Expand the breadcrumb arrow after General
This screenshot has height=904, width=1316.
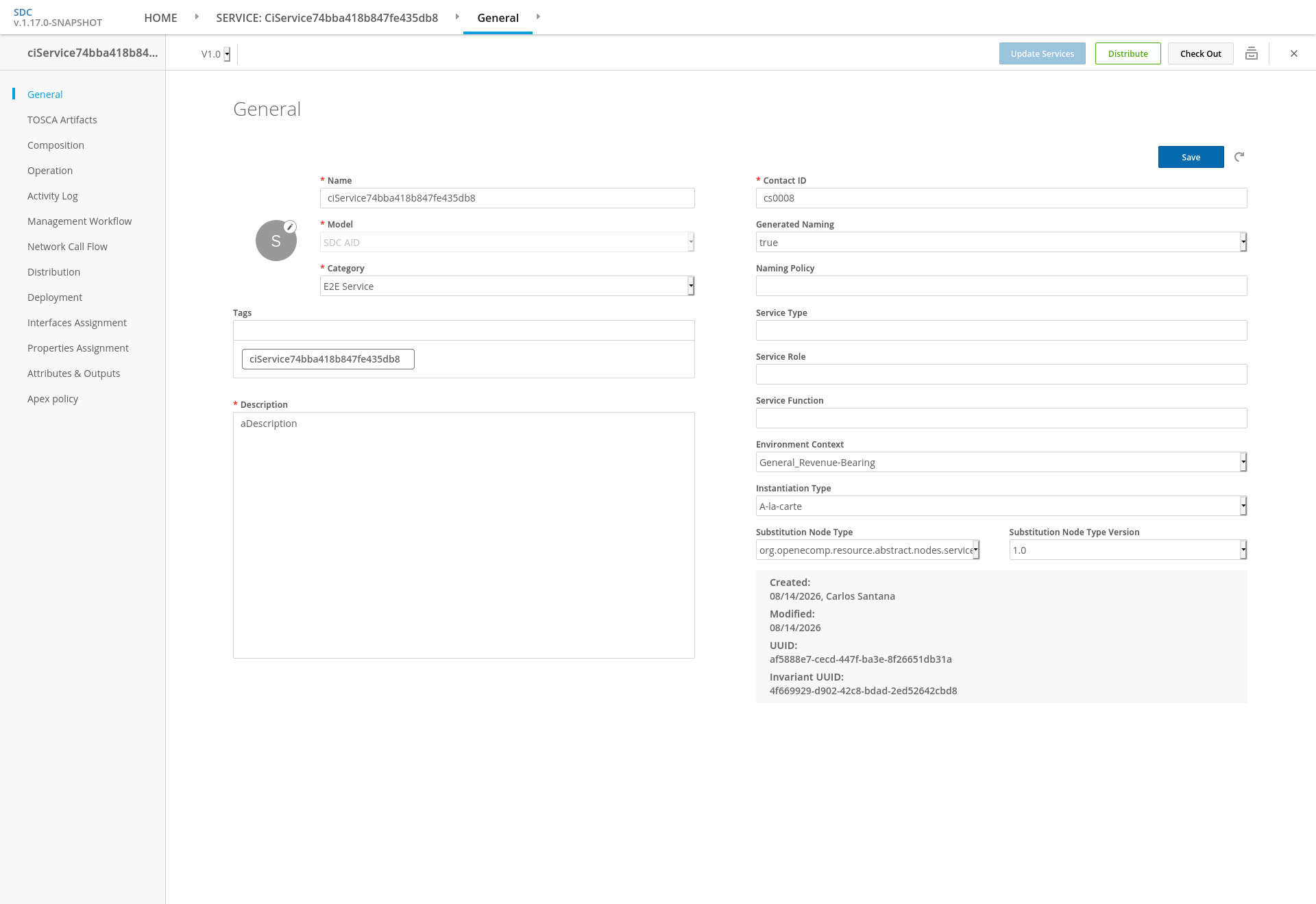pos(538,16)
